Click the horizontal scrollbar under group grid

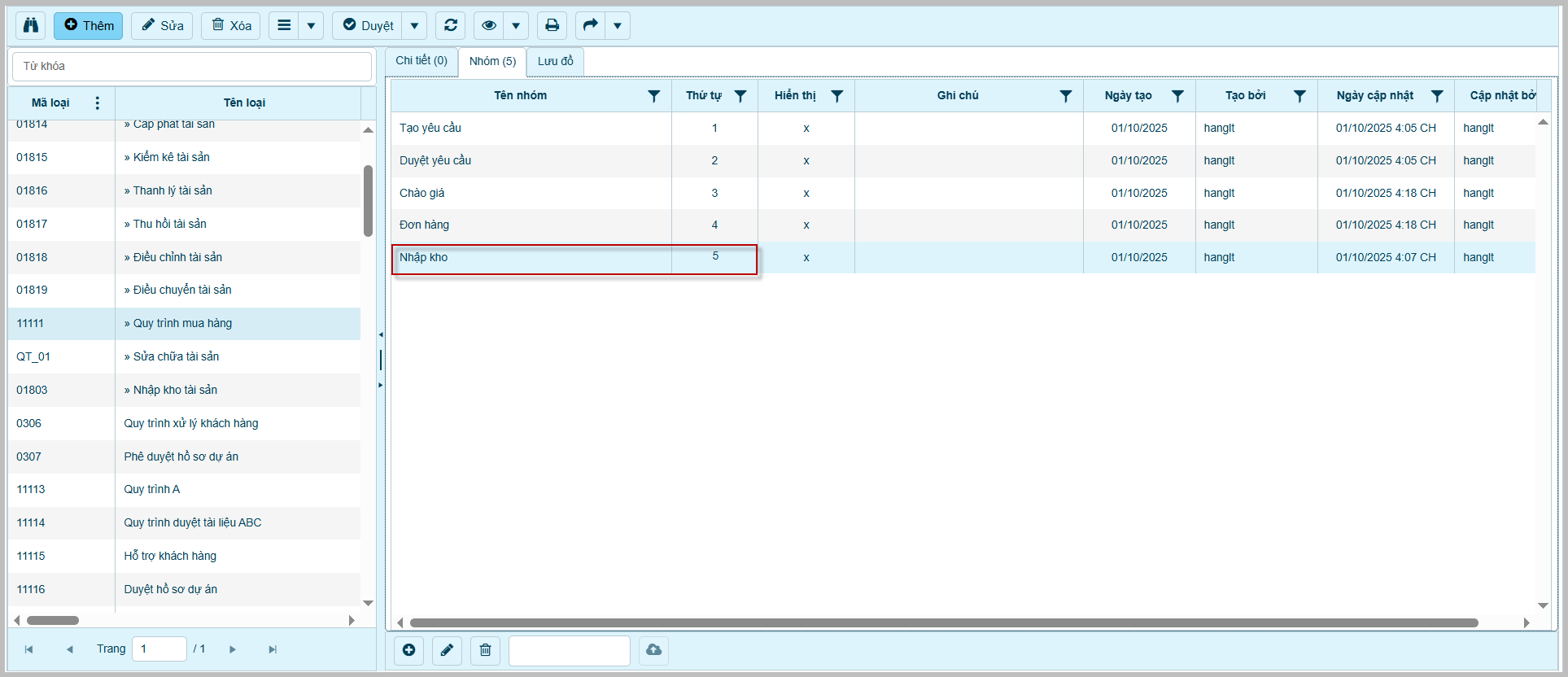coord(944,622)
